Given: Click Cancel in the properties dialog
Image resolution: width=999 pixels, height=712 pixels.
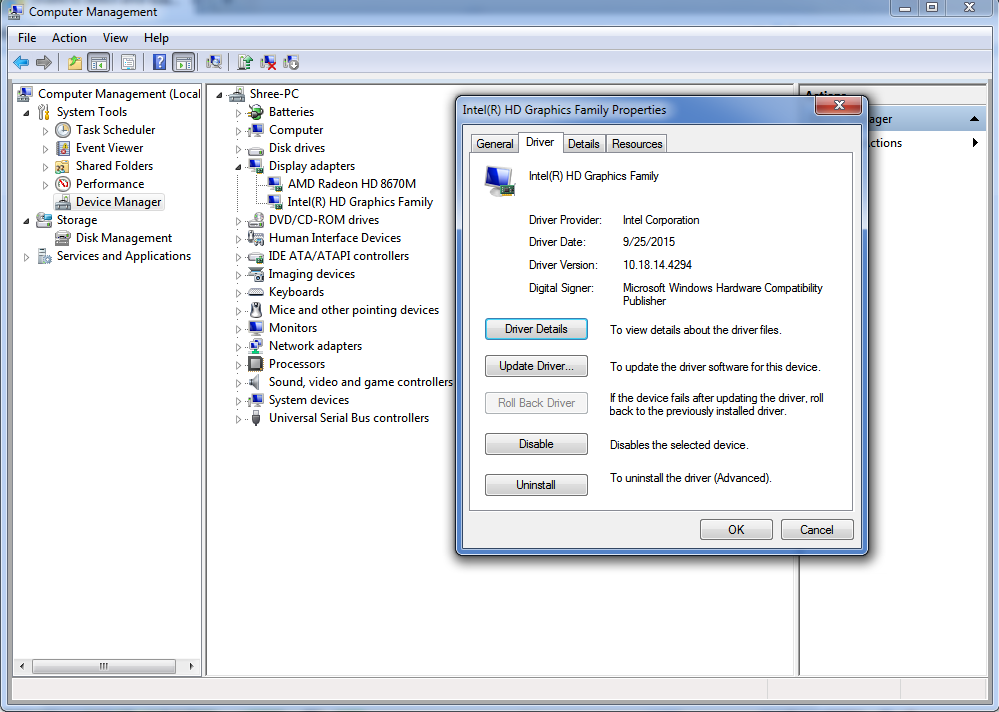Looking at the screenshot, I should pos(817,530).
